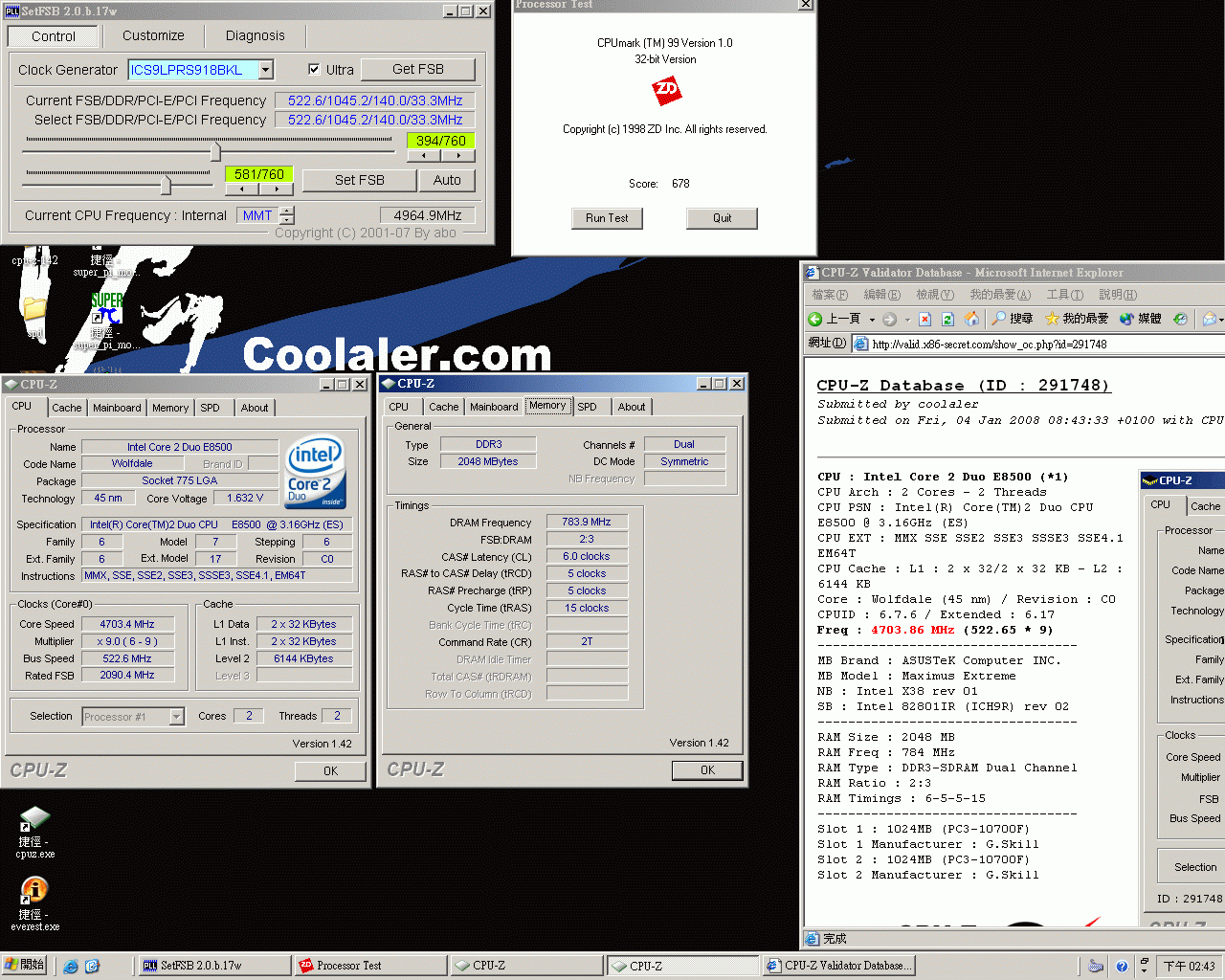
Task: Click Start button (開始) on taskbar
Action: click(25, 966)
